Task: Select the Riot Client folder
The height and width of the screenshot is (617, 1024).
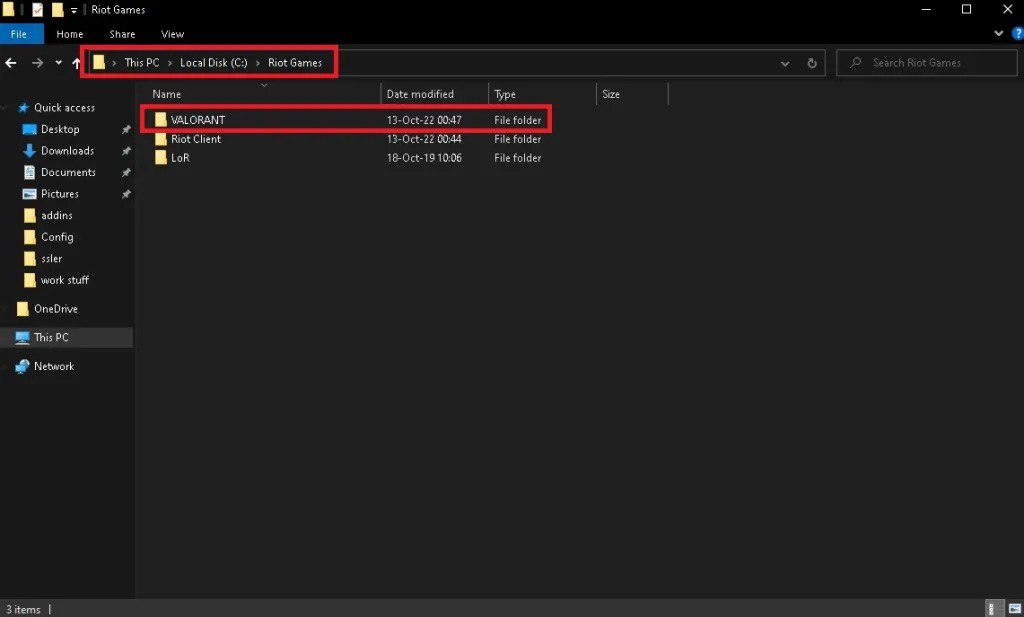Action: click(196, 139)
